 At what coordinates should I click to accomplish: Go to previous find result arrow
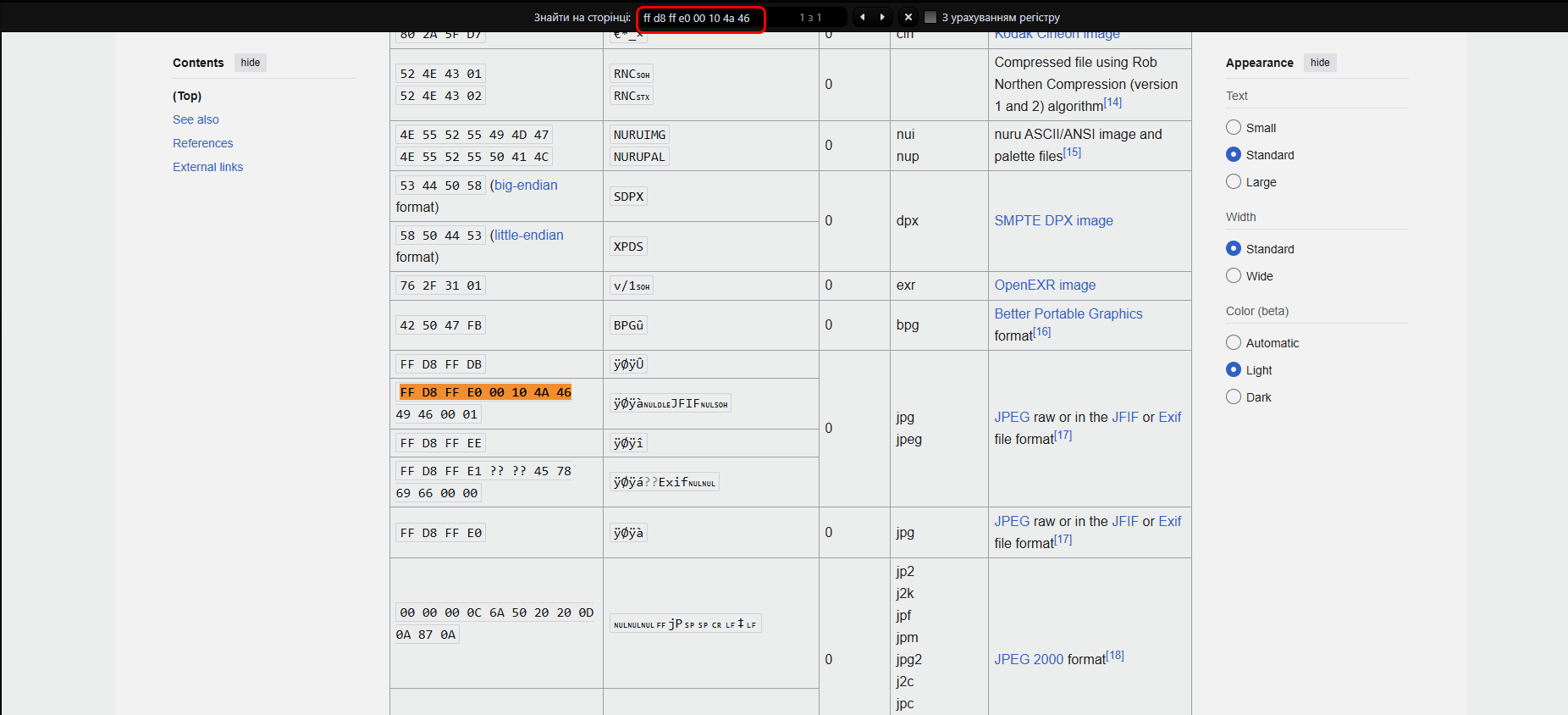click(863, 17)
